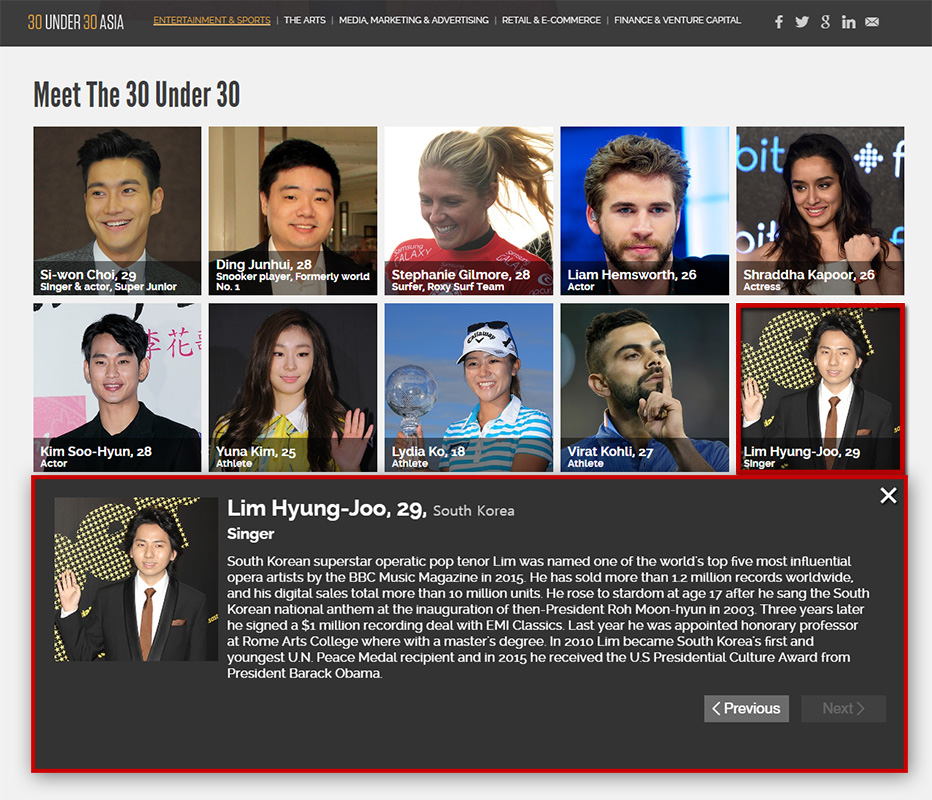Open Virat Kohli's profile card
932x800 pixels.
pos(644,388)
